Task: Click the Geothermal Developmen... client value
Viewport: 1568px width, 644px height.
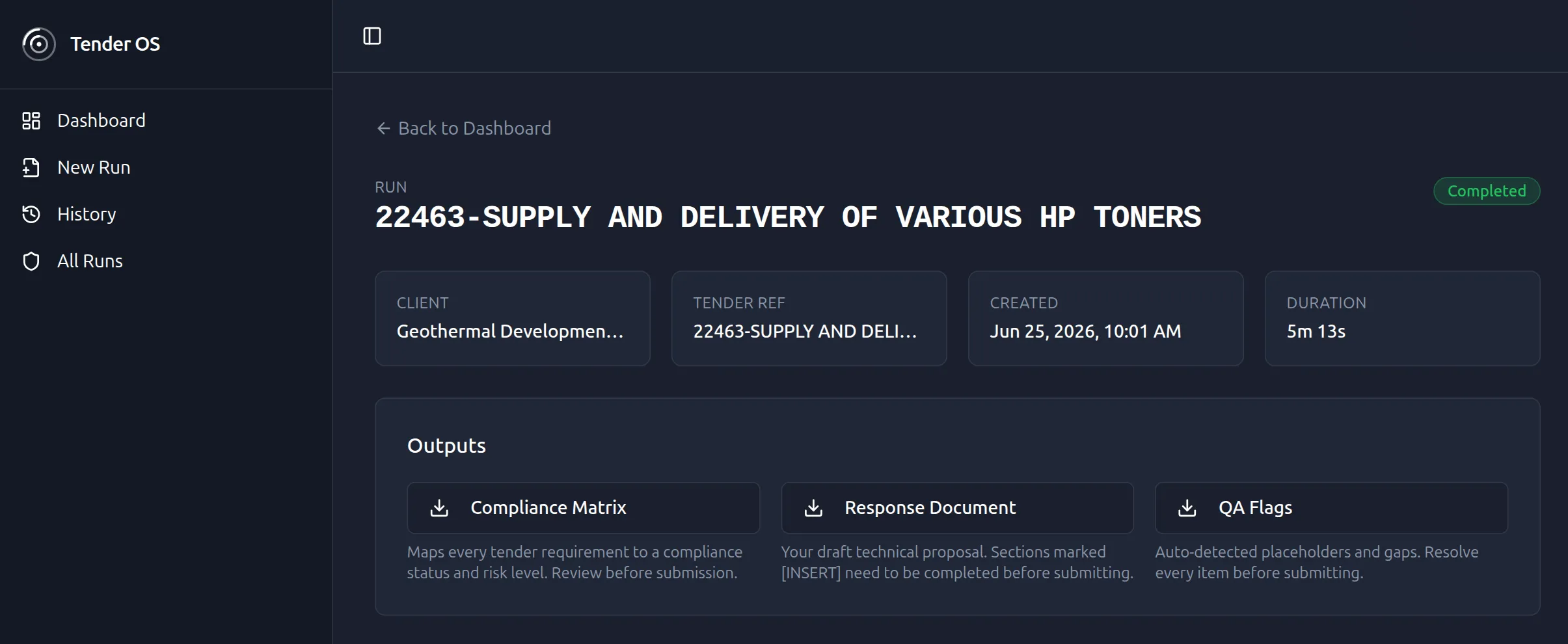Action: pos(510,332)
